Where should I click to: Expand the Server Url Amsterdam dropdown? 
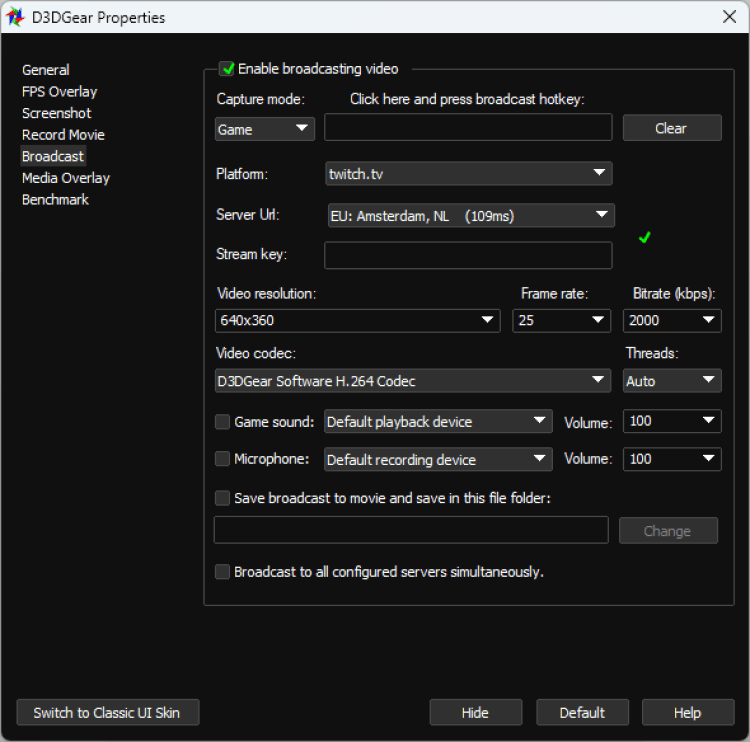(471, 216)
